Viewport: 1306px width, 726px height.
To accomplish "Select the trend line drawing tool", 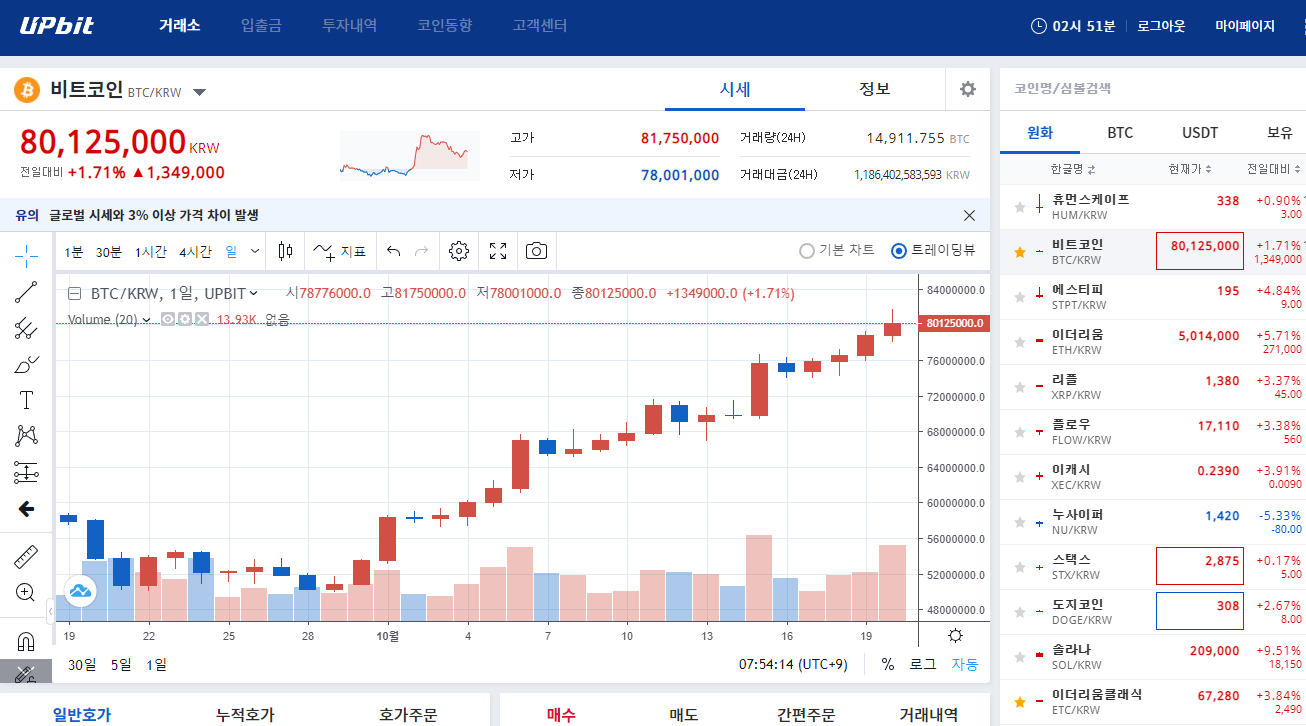I will pyautogui.click(x=26, y=292).
